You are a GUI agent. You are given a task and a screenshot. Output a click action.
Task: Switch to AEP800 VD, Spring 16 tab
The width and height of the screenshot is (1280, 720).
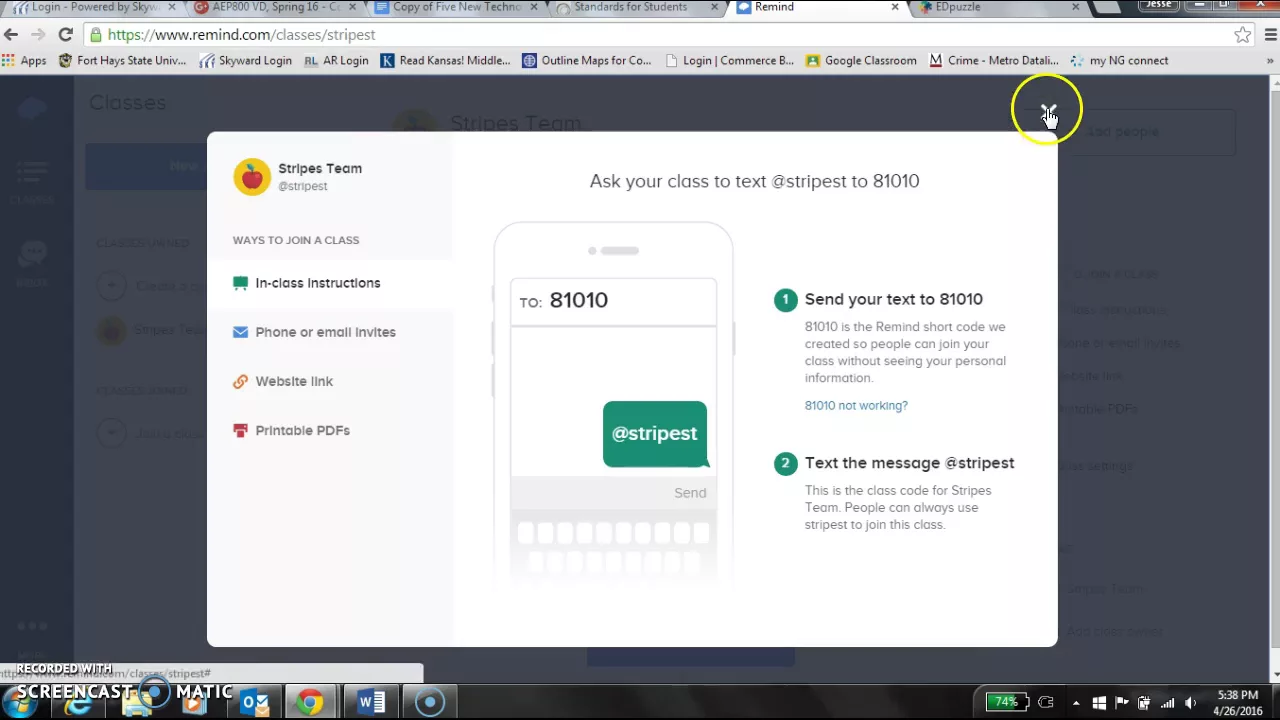275,8
